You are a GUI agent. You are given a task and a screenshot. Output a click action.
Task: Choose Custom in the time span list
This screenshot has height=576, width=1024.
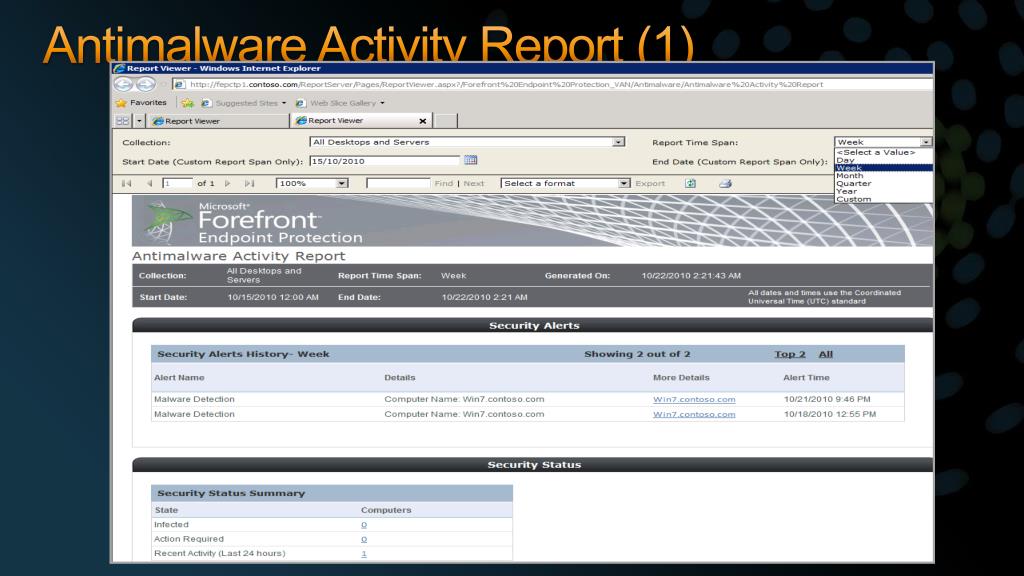tap(884, 199)
